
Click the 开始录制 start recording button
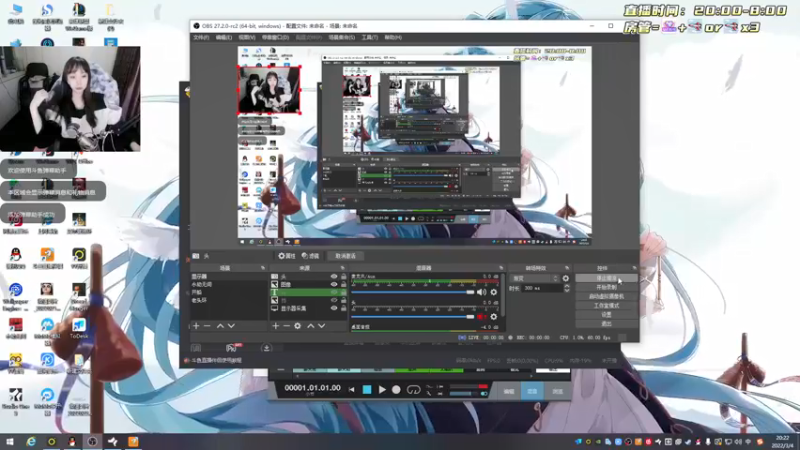click(x=606, y=287)
